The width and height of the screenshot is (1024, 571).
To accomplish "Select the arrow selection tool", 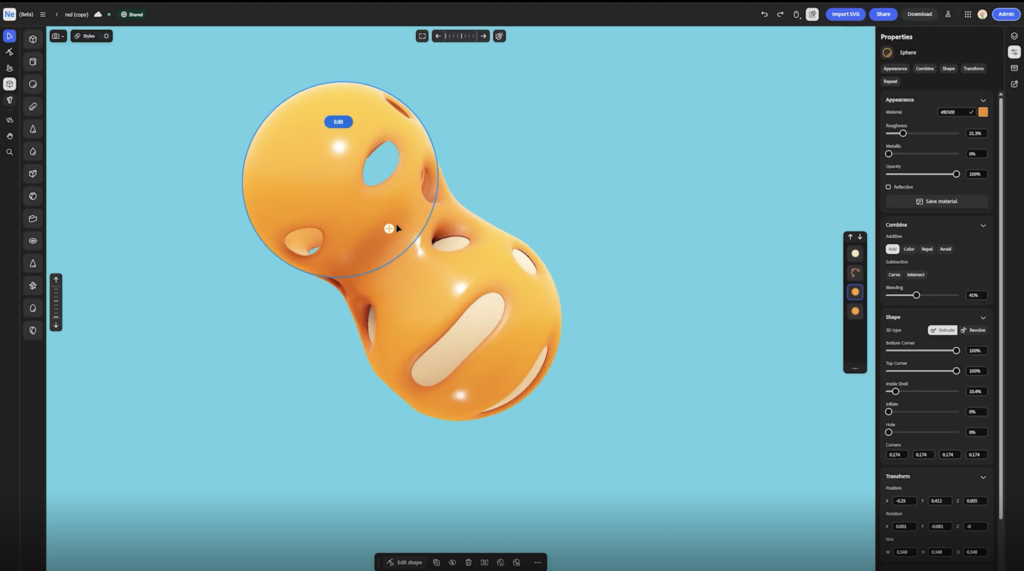I will pos(9,36).
